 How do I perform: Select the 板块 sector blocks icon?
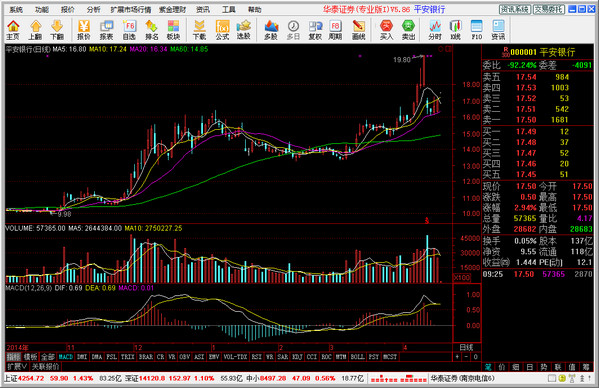point(173,30)
